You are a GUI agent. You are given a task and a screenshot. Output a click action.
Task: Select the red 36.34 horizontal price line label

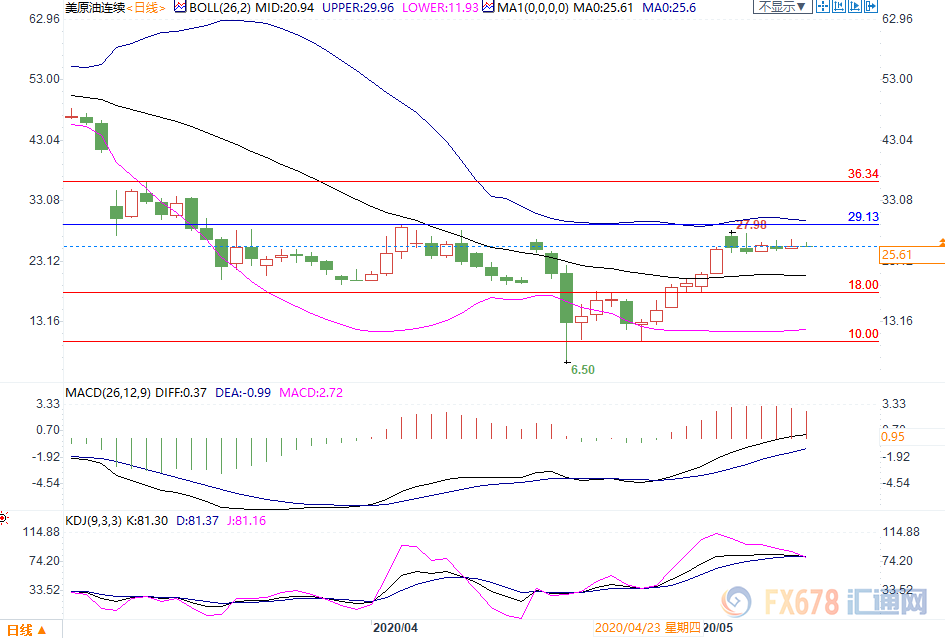pyautogui.click(x=862, y=174)
